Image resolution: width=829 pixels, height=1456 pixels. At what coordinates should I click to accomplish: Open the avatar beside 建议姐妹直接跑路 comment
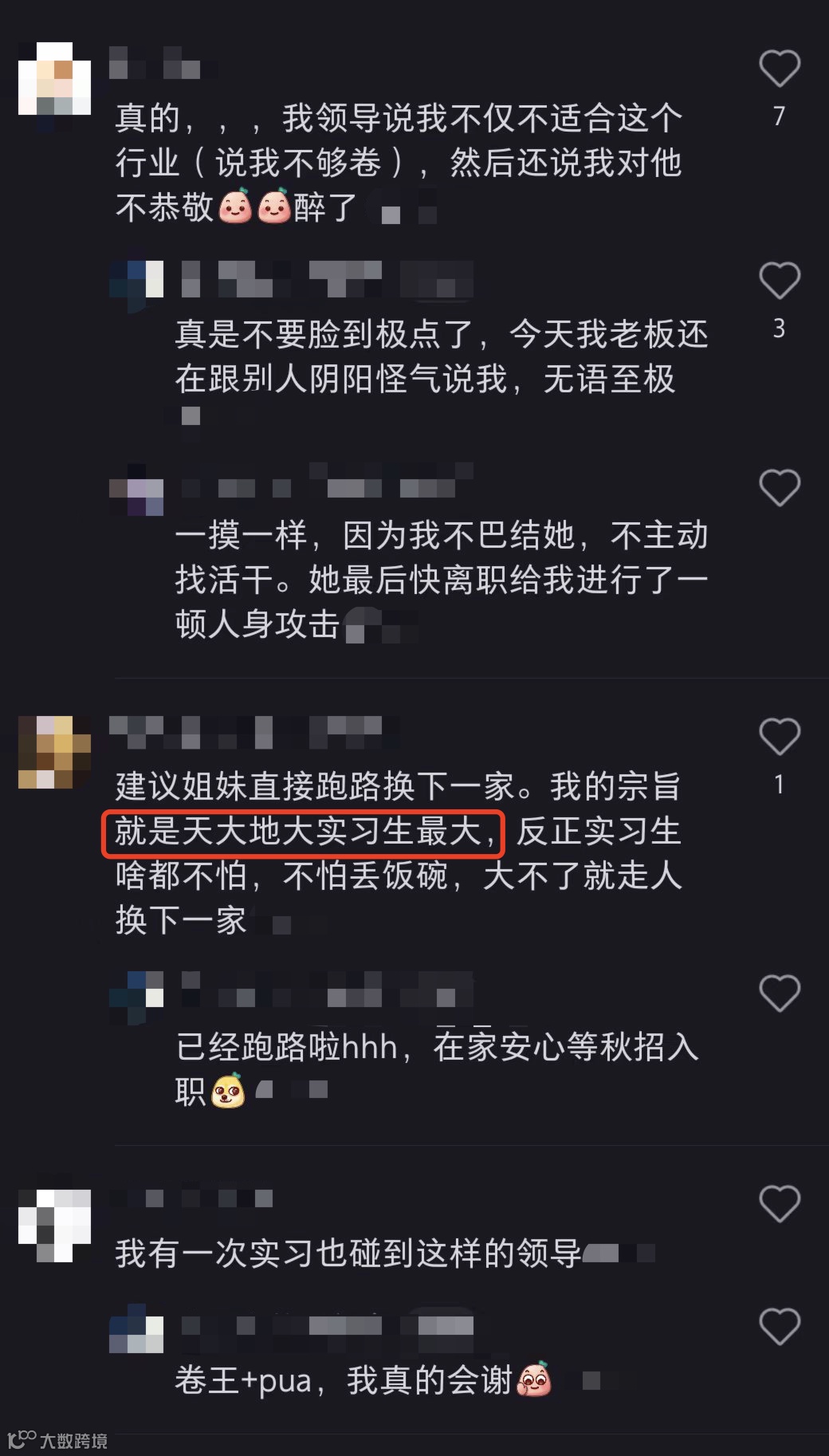point(55,752)
